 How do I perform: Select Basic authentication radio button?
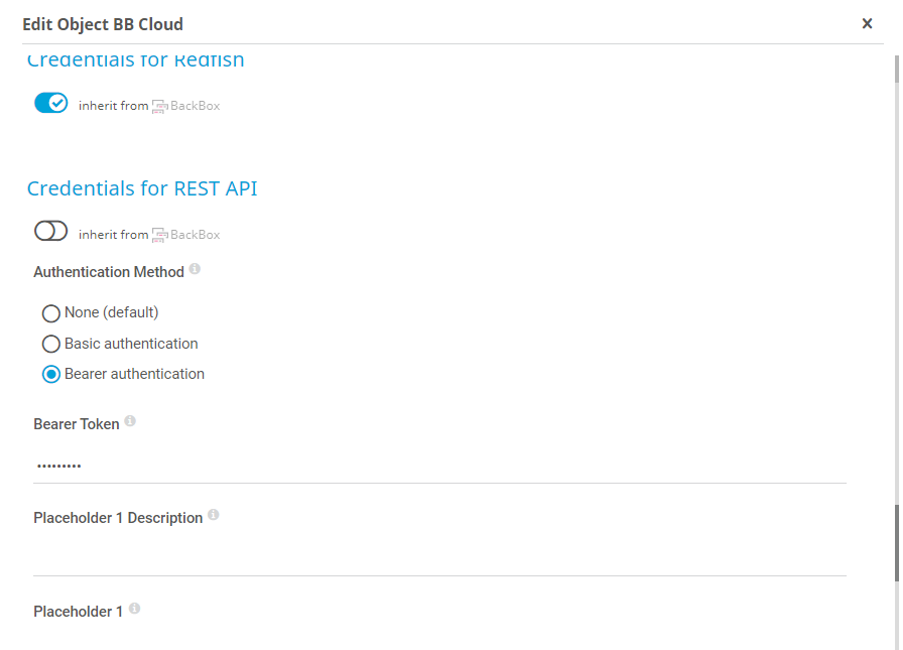[x=51, y=344]
